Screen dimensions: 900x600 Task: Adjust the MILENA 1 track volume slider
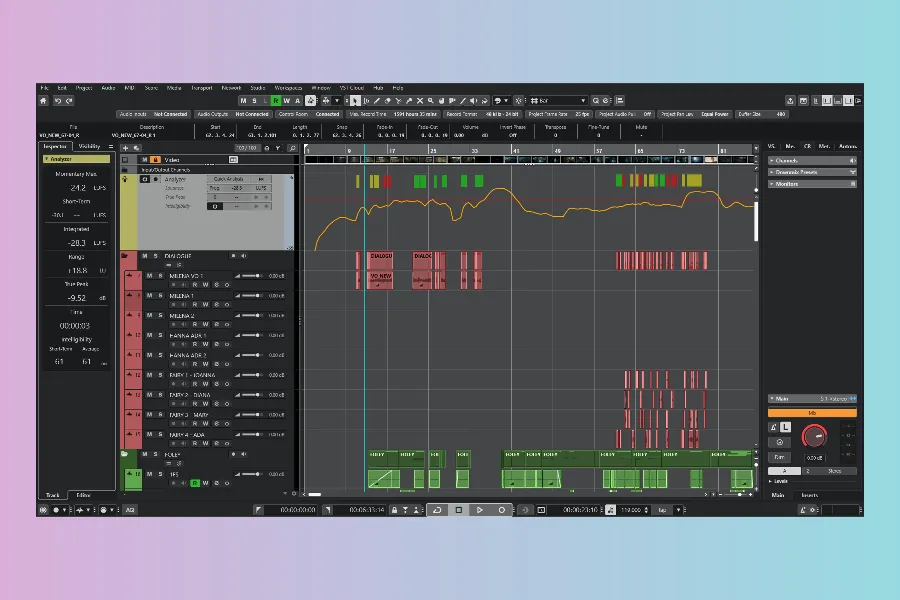250,296
